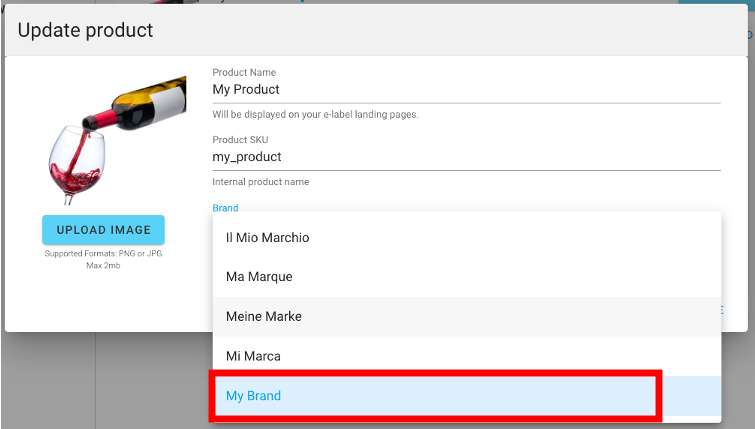755x429 pixels.
Task: Click the Product SKU field with my_product
Action: [x=466, y=157]
